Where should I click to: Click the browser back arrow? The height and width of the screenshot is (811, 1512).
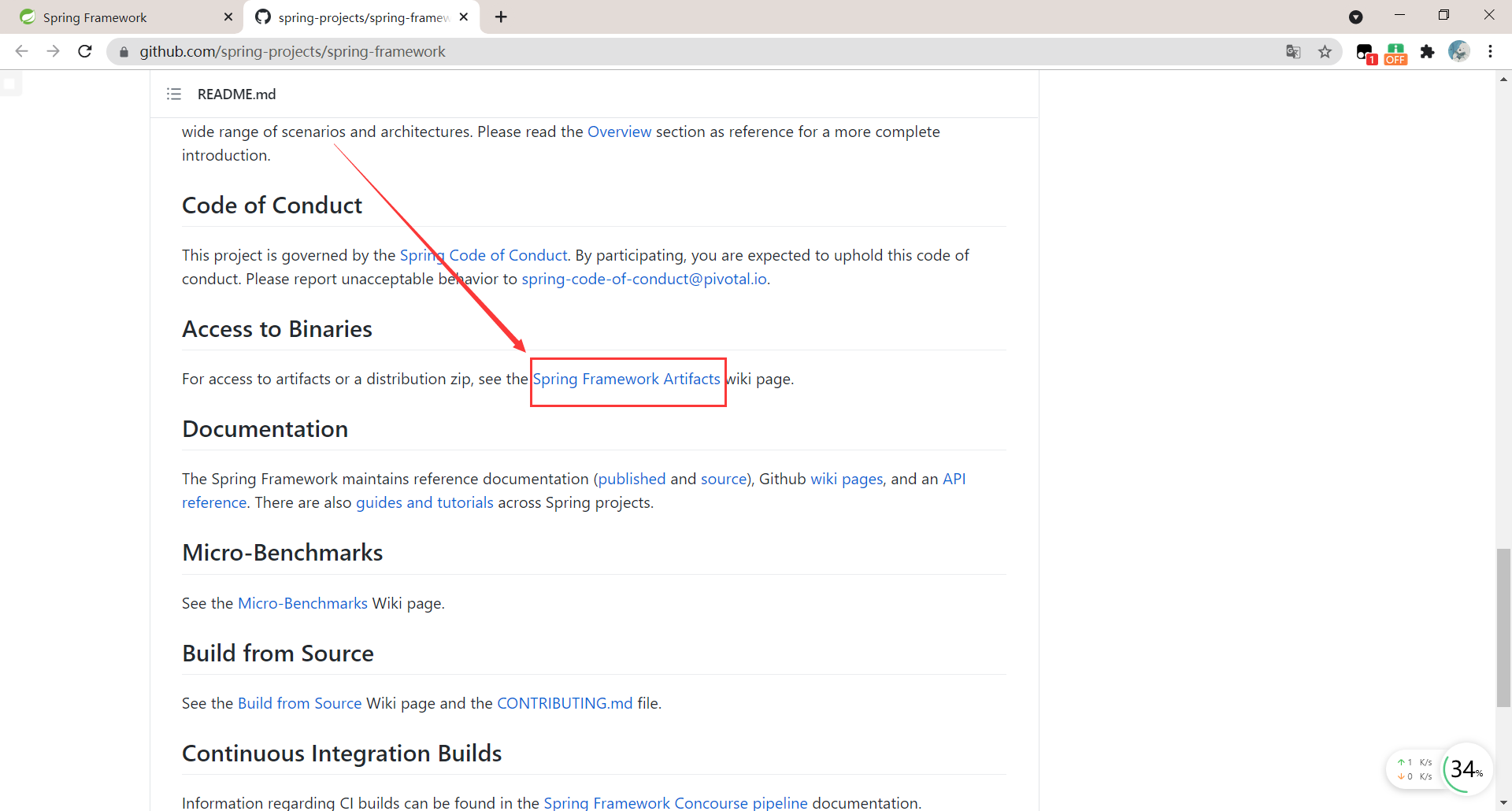[22, 51]
